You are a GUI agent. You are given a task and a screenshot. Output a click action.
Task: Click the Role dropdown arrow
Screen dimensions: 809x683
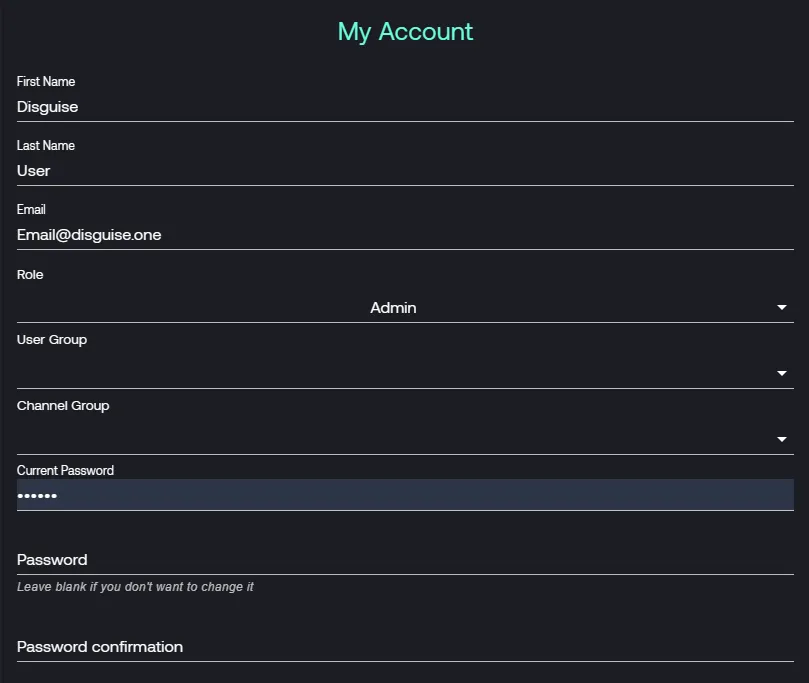tap(781, 307)
